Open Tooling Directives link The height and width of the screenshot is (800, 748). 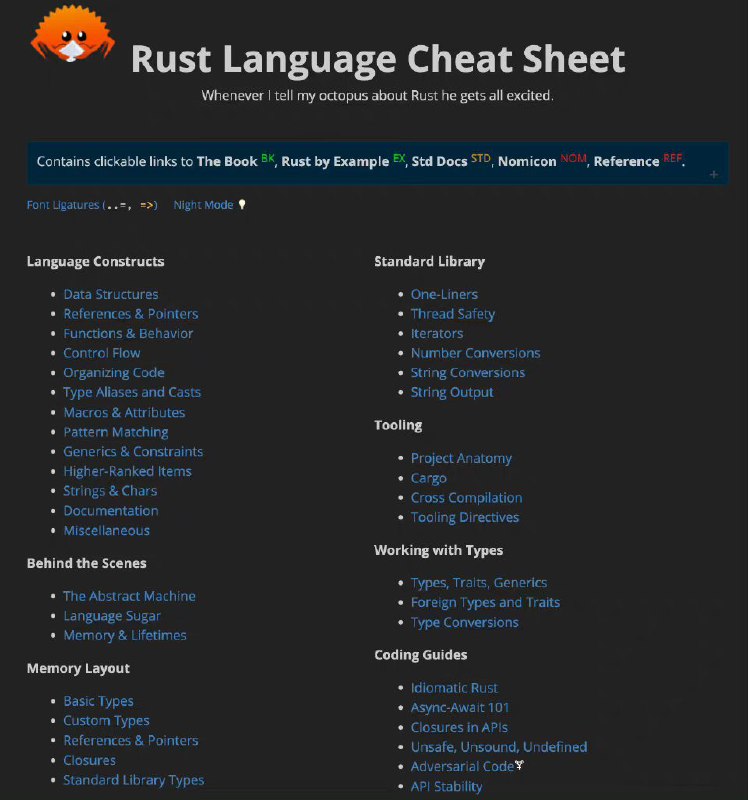click(465, 517)
